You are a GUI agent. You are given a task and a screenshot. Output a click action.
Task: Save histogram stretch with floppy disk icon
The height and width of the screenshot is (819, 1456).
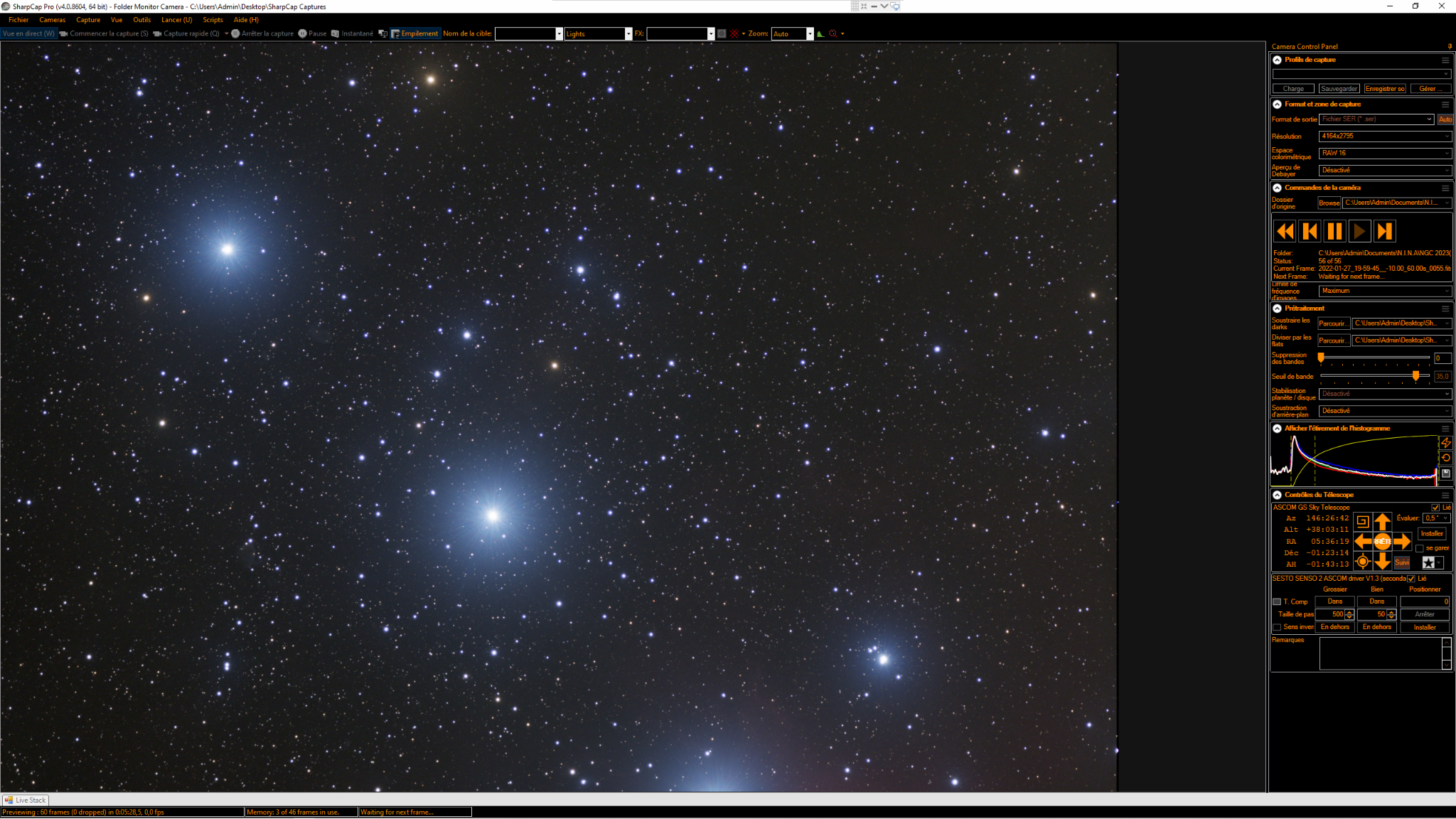coord(1445,473)
